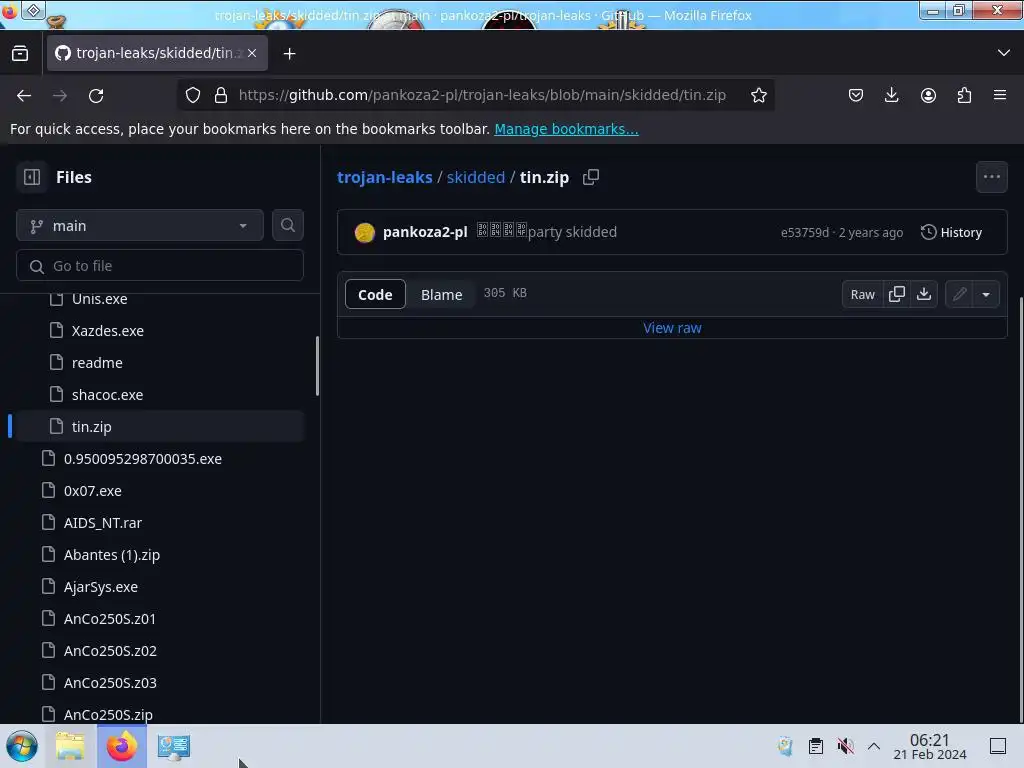The width and height of the screenshot is (1024, 768).
Task: Open Firefox hamburger application menu
Action: (1000, 95)
